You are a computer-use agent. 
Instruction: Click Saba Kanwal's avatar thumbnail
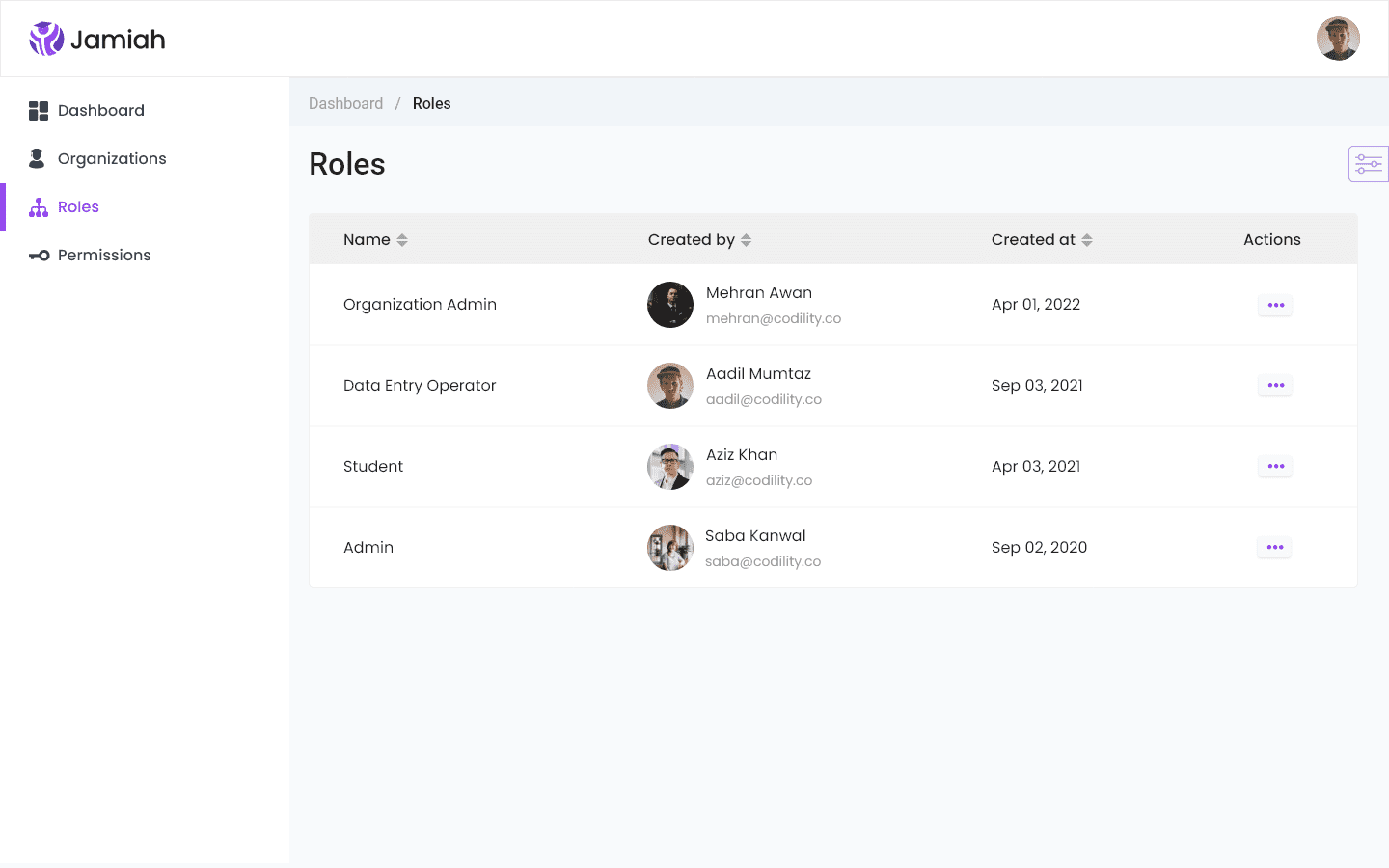pos(670,548)
